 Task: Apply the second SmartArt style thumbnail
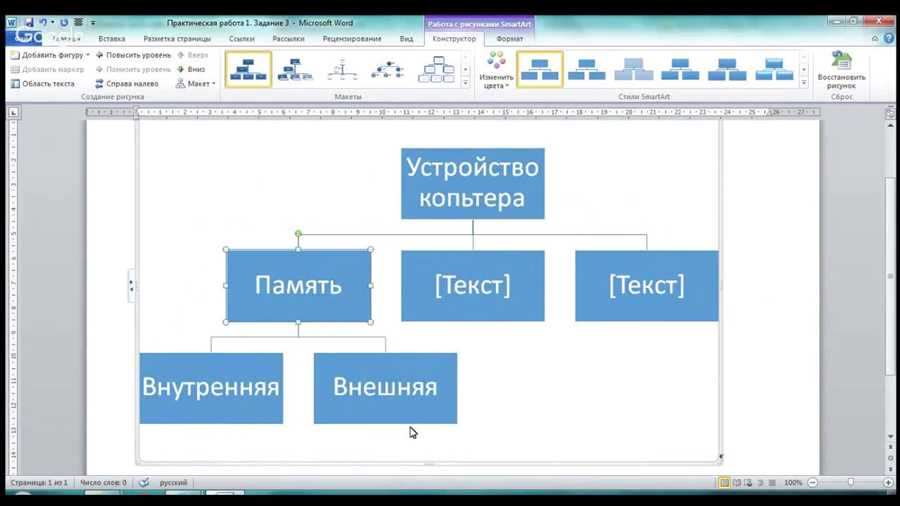click(x=587, y=69)
